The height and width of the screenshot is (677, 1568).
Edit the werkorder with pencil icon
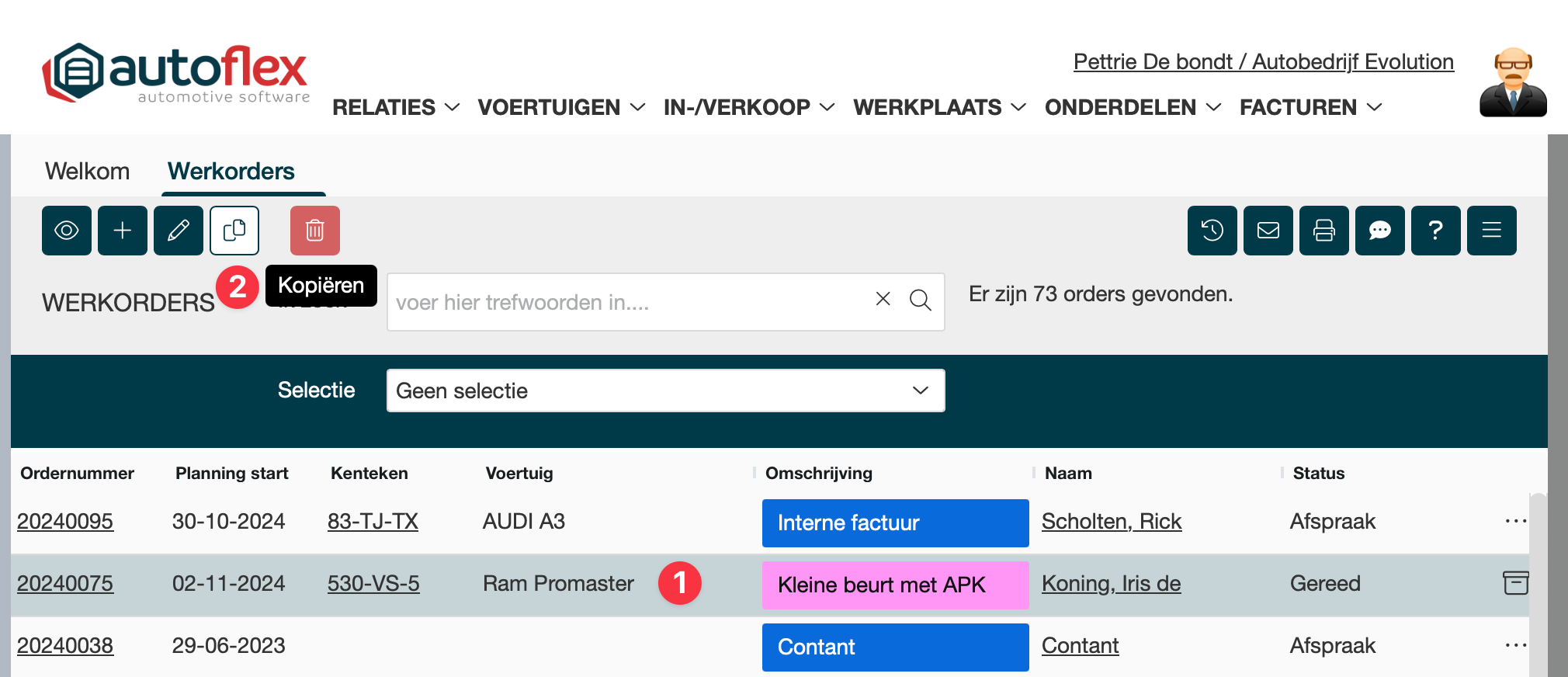point(179,231)
